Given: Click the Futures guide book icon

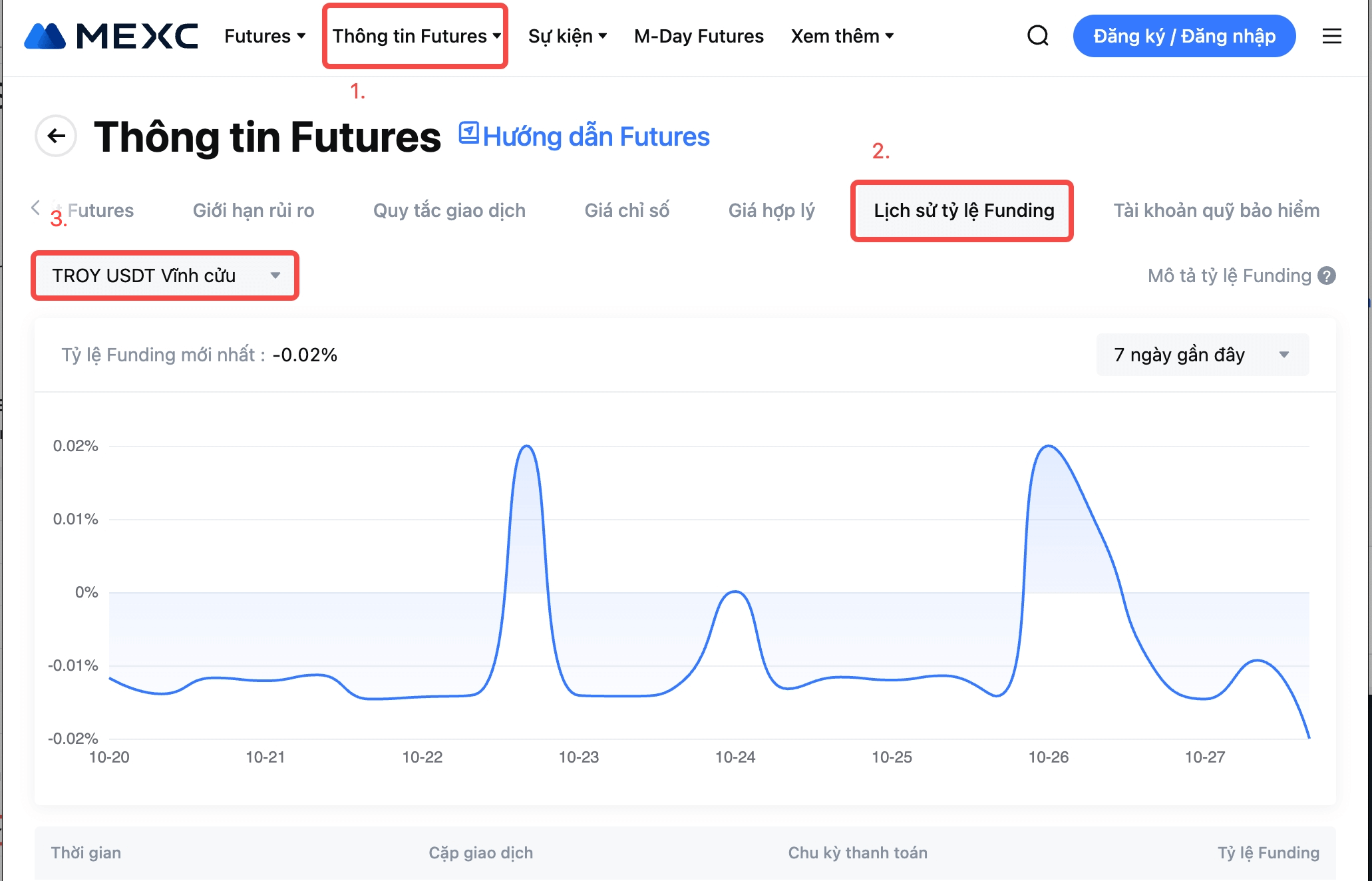Looking at the screenshot, I should point(468,133).
